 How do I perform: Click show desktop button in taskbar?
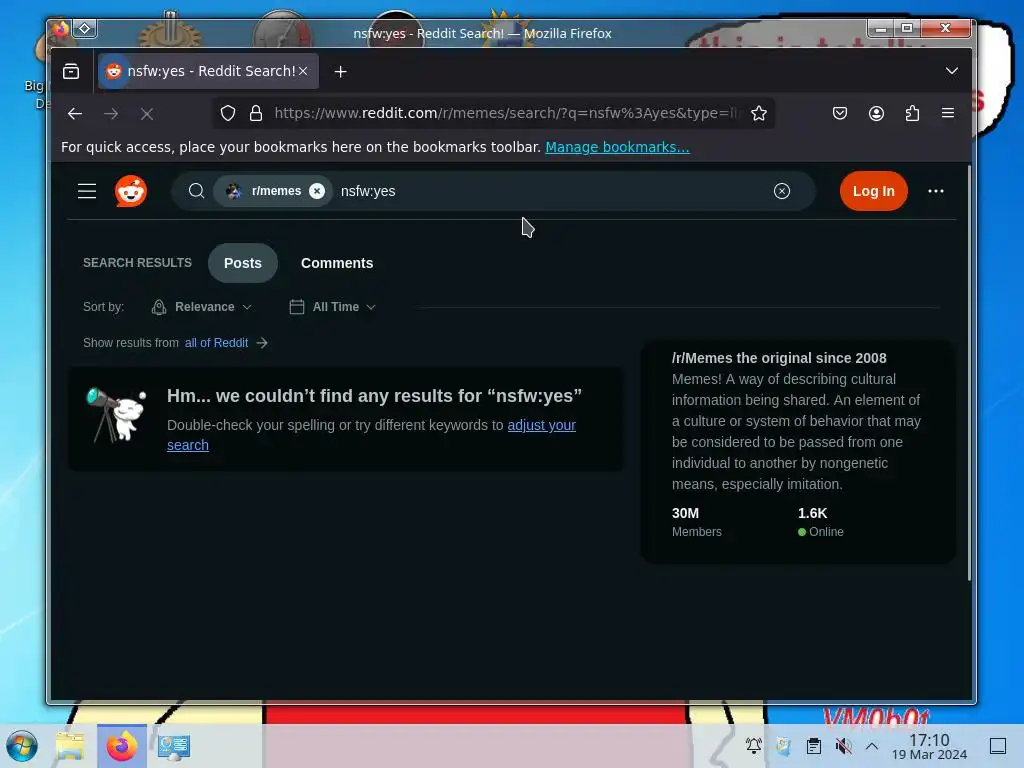(x=998, y=746)
